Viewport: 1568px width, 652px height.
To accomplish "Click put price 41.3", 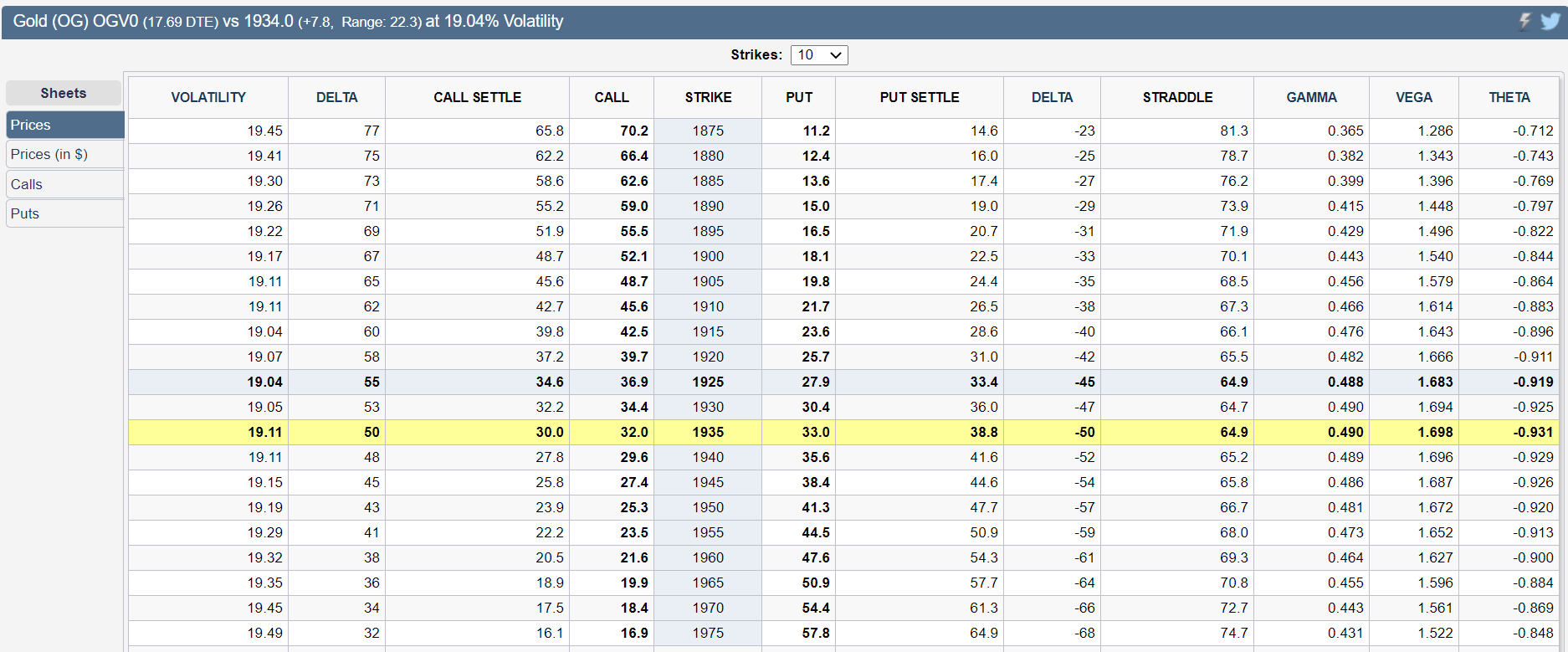I will coord(816,507).
